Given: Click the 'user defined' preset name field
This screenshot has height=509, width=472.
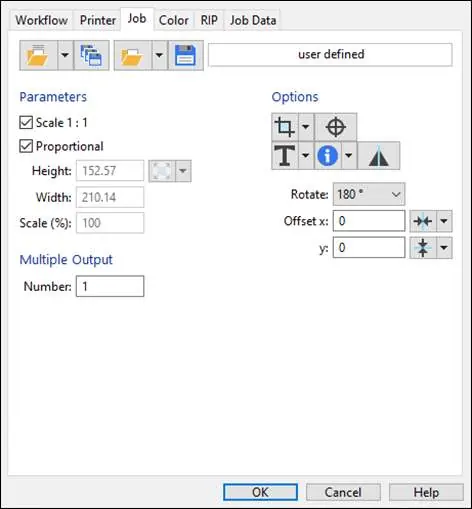Looking at the screenshot, I should tap(330, 55).
